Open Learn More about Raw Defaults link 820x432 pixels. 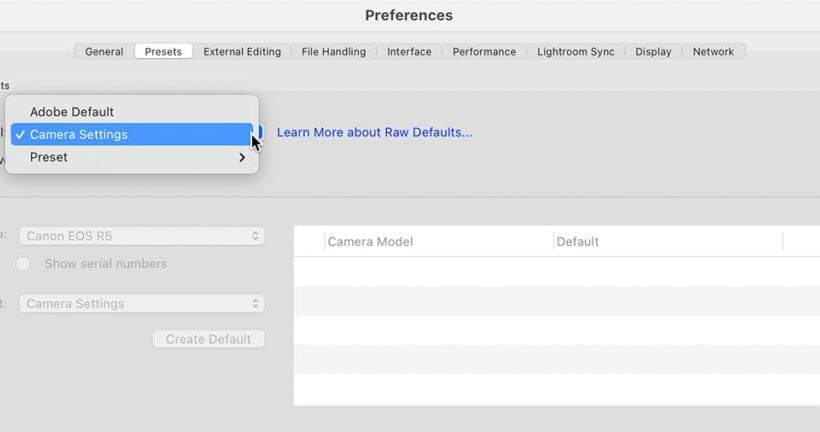pyautogui.click(x=374, y=132)
